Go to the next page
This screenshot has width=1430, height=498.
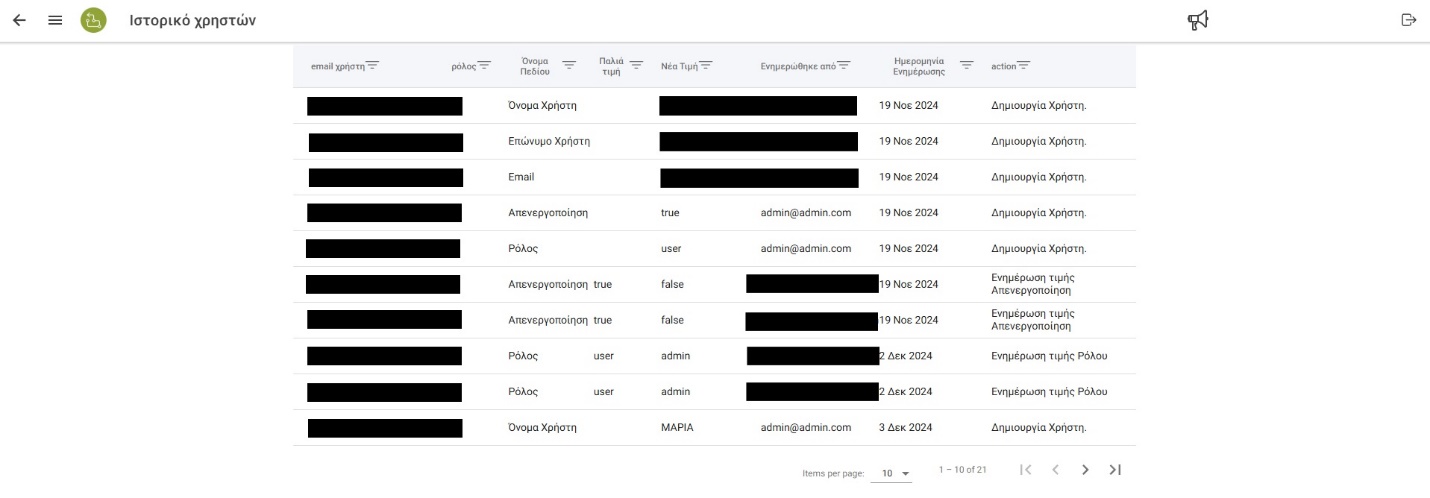(x=1085, y=470)
